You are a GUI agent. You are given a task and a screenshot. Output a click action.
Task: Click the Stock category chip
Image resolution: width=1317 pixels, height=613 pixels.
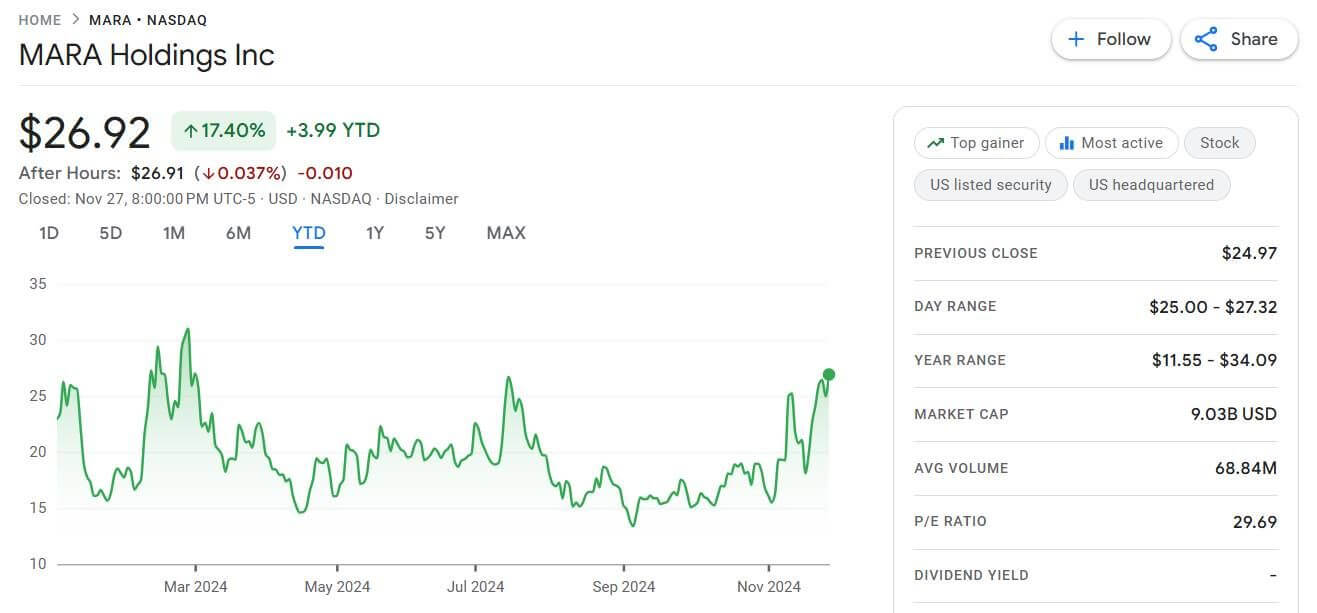click(1220, 143)
